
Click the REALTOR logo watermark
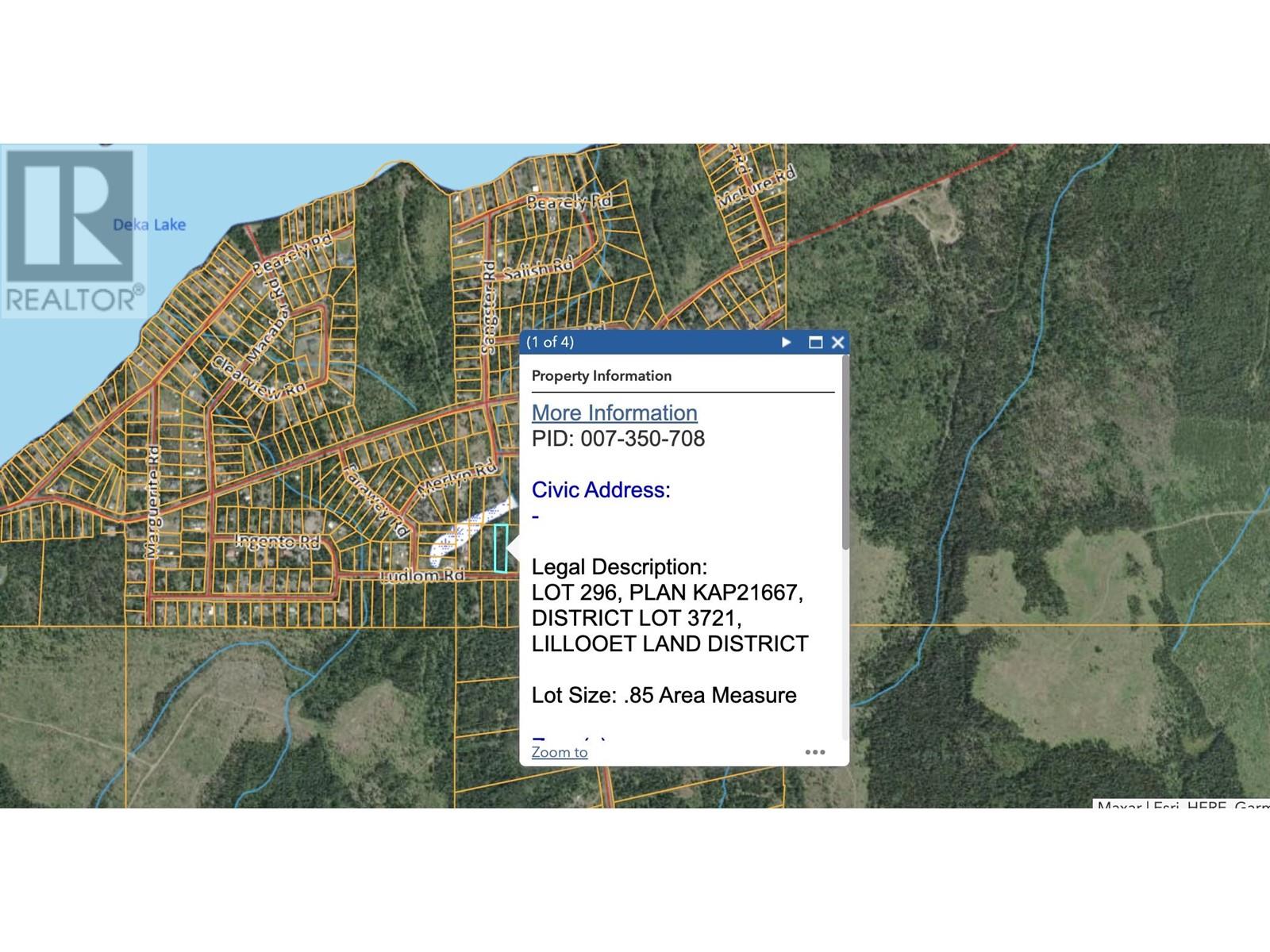(x=74, y=232)
